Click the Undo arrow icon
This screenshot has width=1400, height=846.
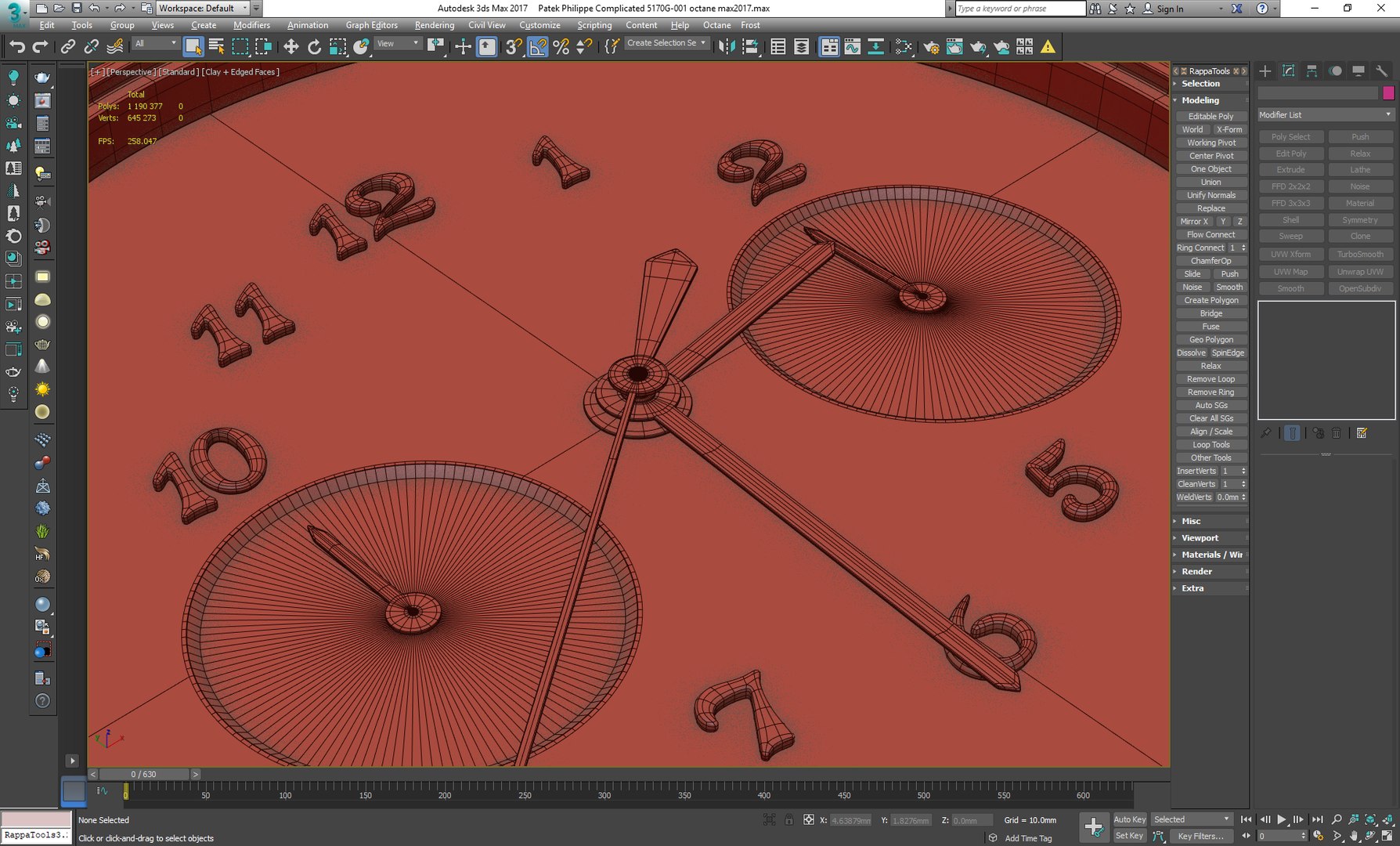[x=16, y=47]
